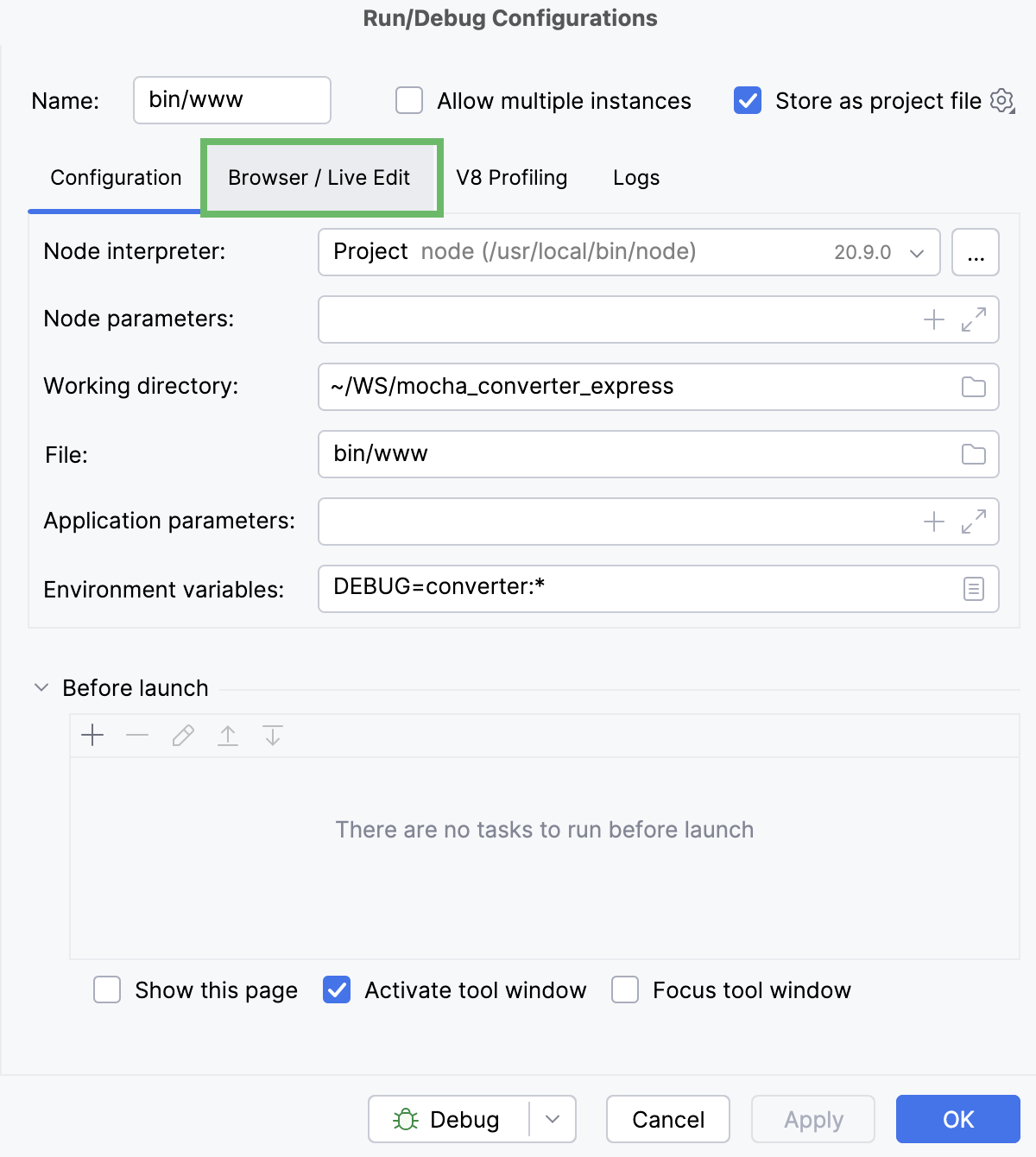Open the Node interpreter version dropdown
Image resolution: width=1036 pixels, height=1157 pixels.
tap(915, 253)
